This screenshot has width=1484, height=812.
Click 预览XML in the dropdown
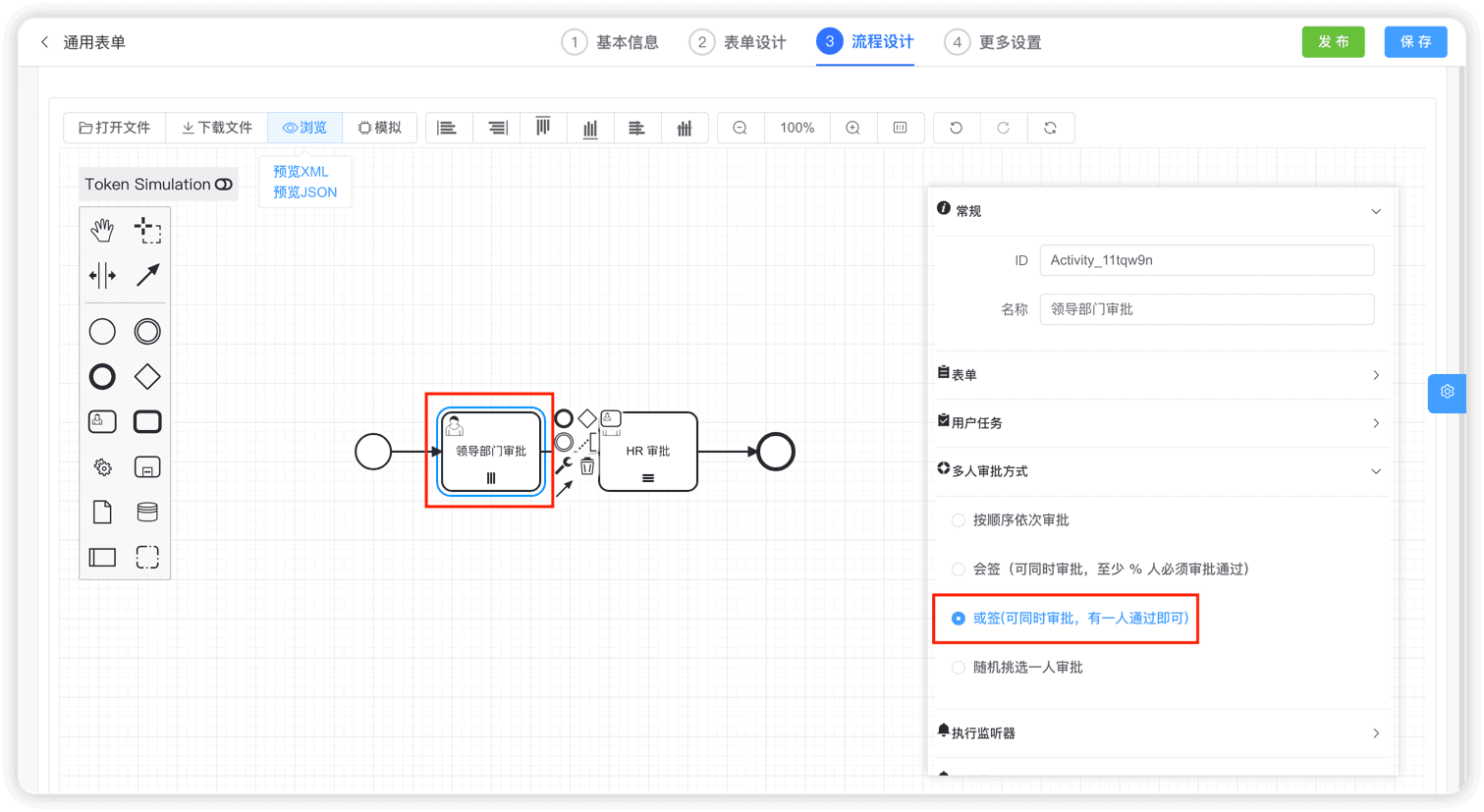[x=301, y=172]
